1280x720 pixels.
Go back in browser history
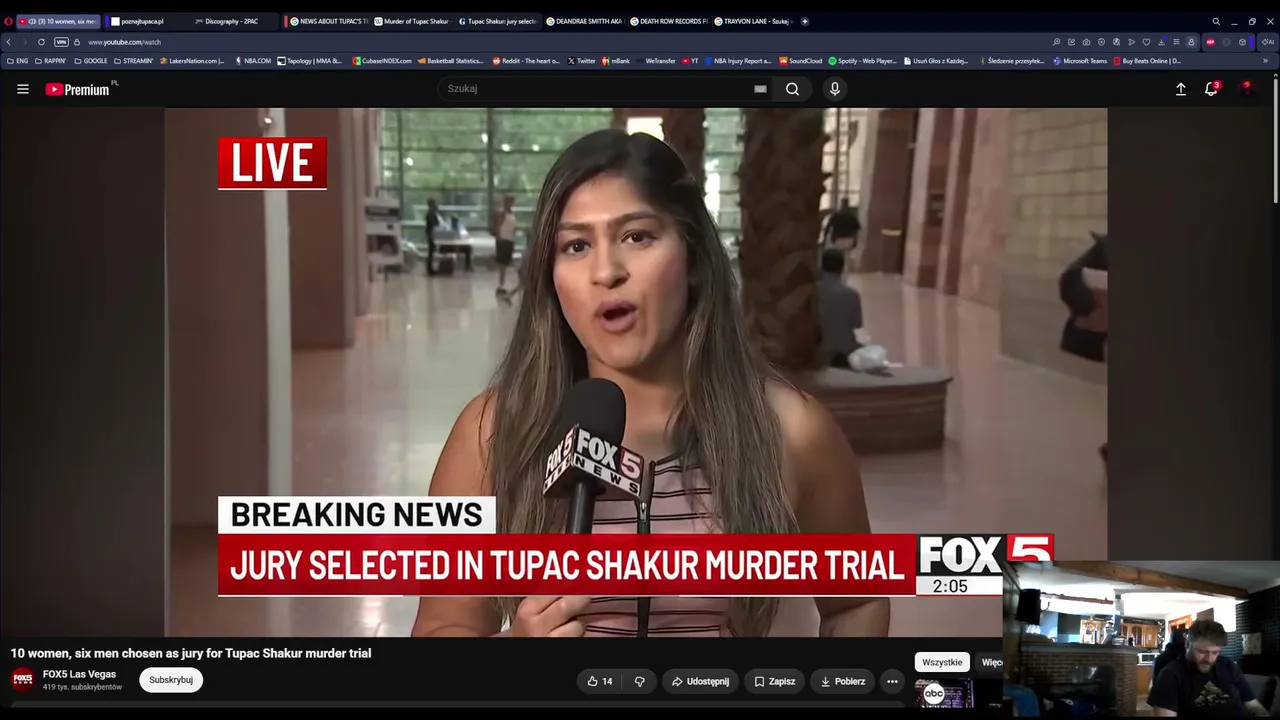click(9, 42)
